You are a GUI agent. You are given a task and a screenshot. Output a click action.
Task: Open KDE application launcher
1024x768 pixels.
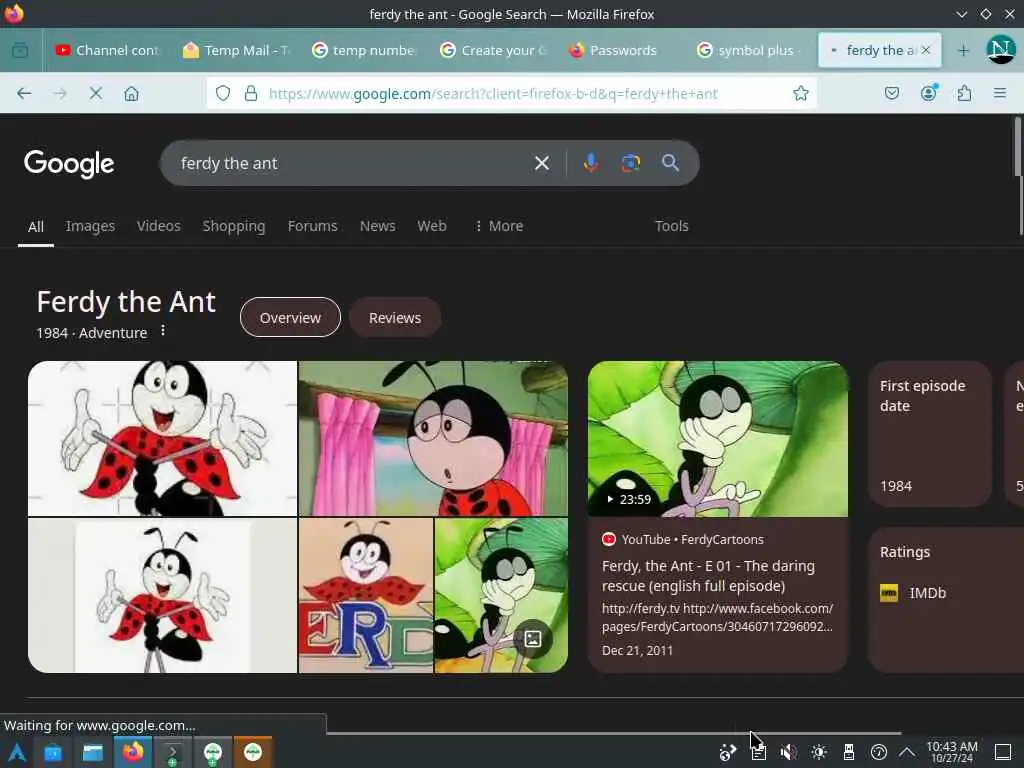[x=16, y=752]
